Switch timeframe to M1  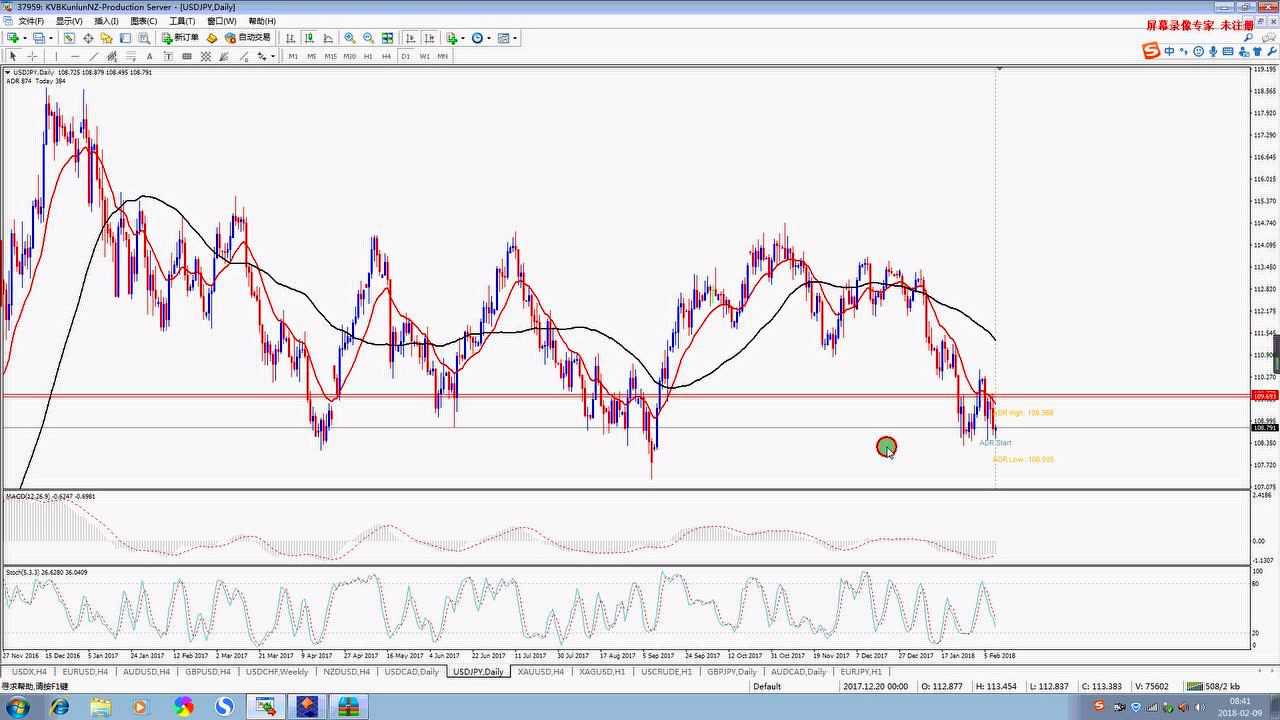coord(293,56)
